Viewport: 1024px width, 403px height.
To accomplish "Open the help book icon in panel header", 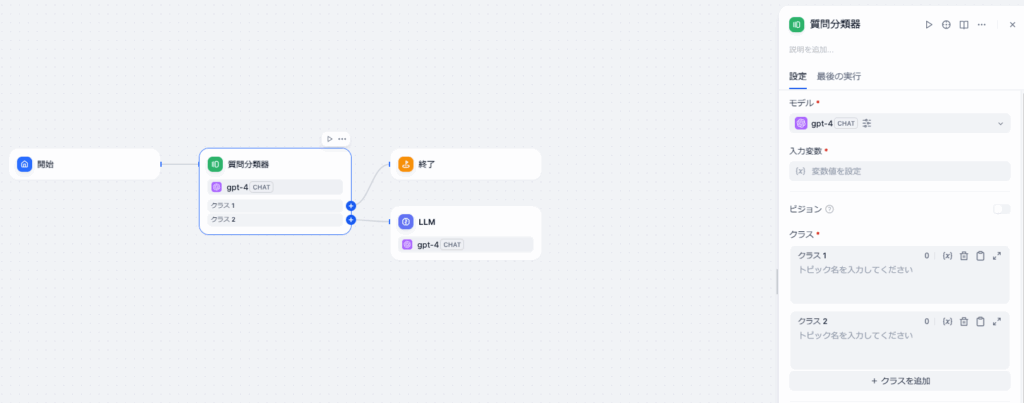I will pyautogui.click(x=964, y=24).
